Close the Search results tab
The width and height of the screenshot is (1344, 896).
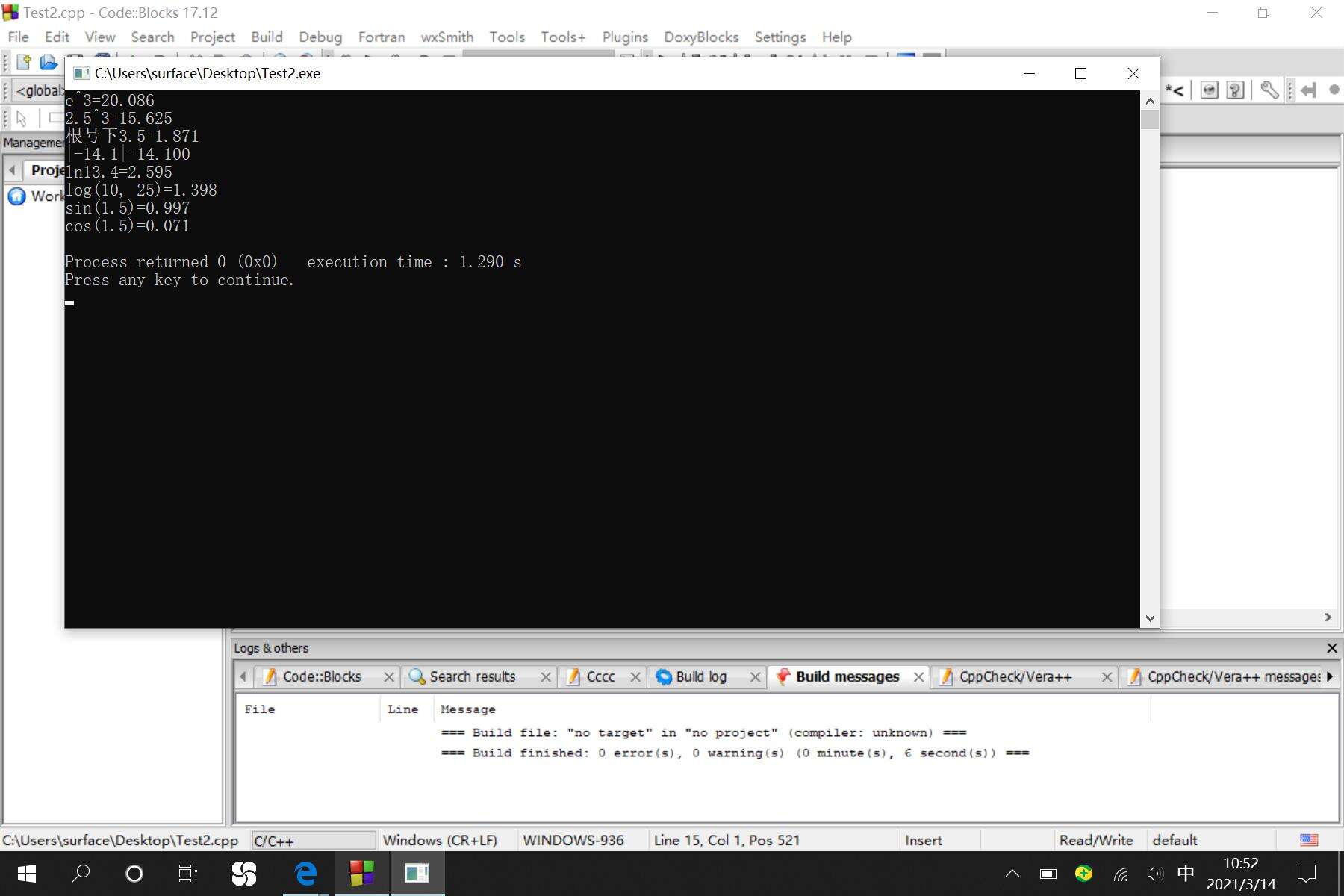(x=546, y=677)
